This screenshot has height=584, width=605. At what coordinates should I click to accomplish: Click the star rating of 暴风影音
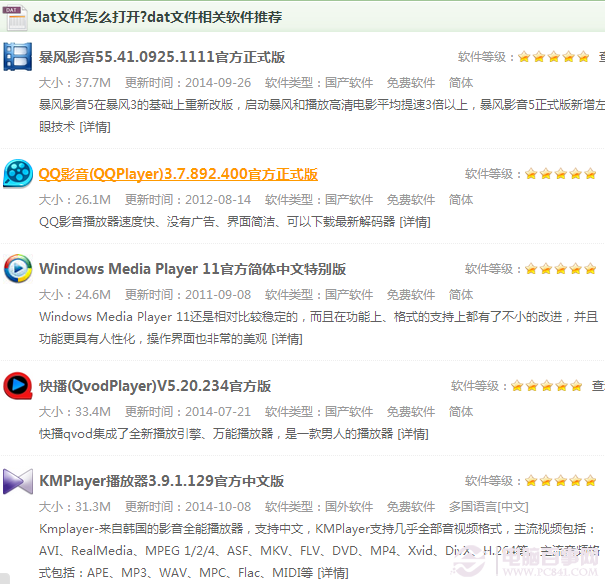tap(554, 57)
